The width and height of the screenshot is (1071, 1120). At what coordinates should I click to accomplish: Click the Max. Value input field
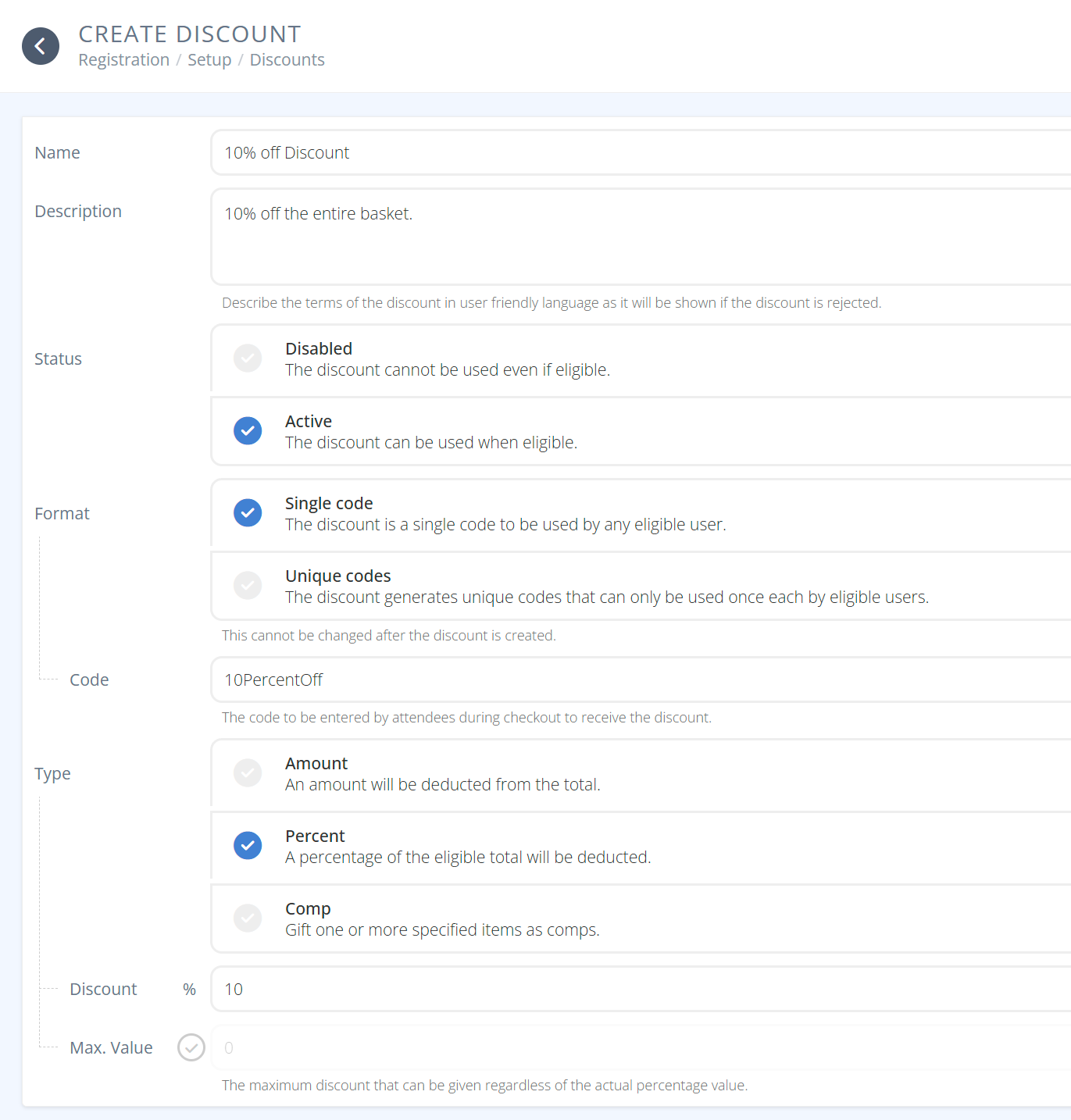click(x=641, y=1048)
